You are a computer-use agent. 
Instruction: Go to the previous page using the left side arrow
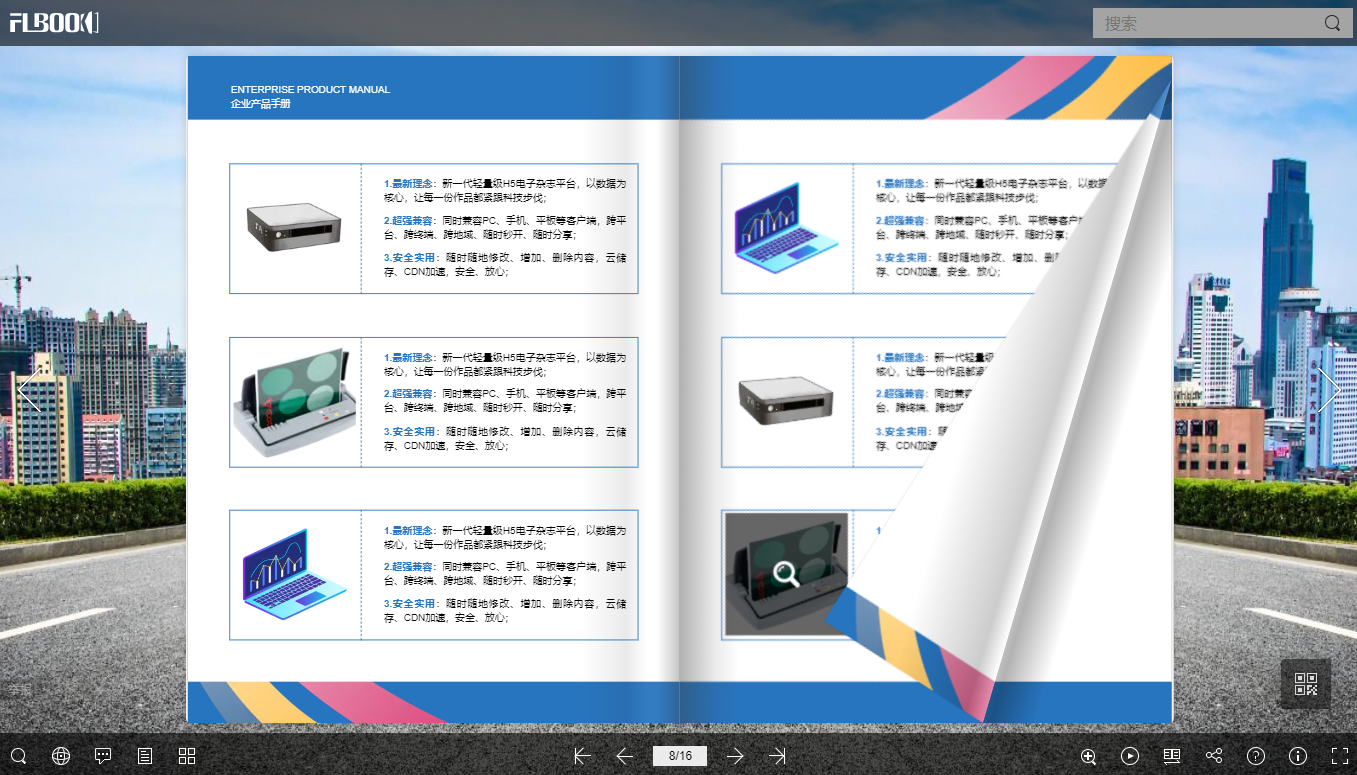click(x=29, y=390)
